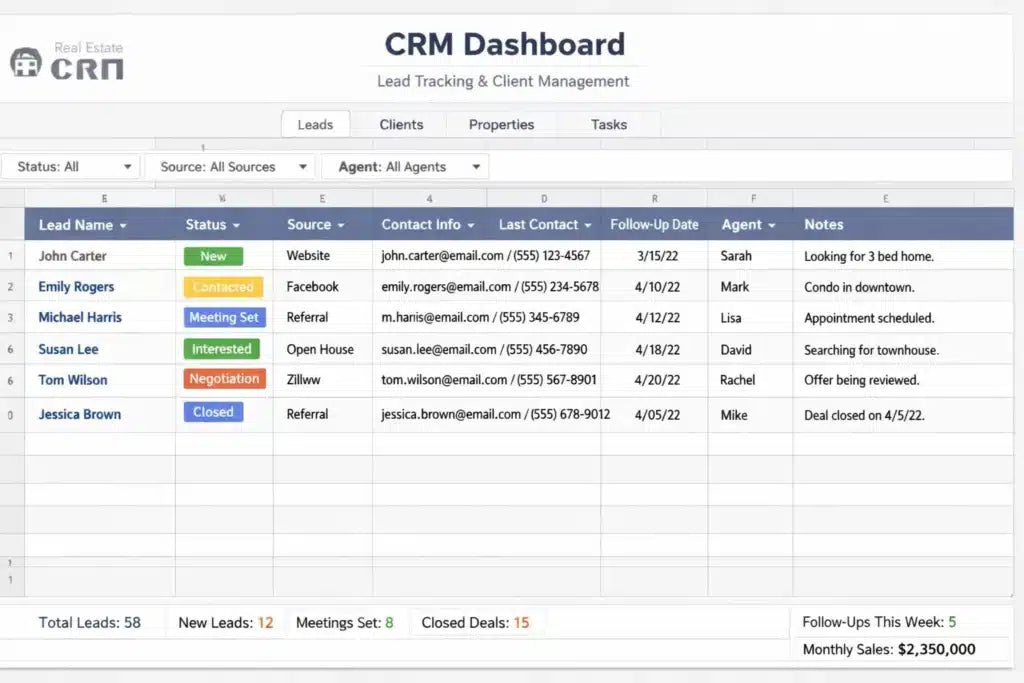Click the orange Negotiation status badge
This screenshot has width=1024, height=683.
225,379
